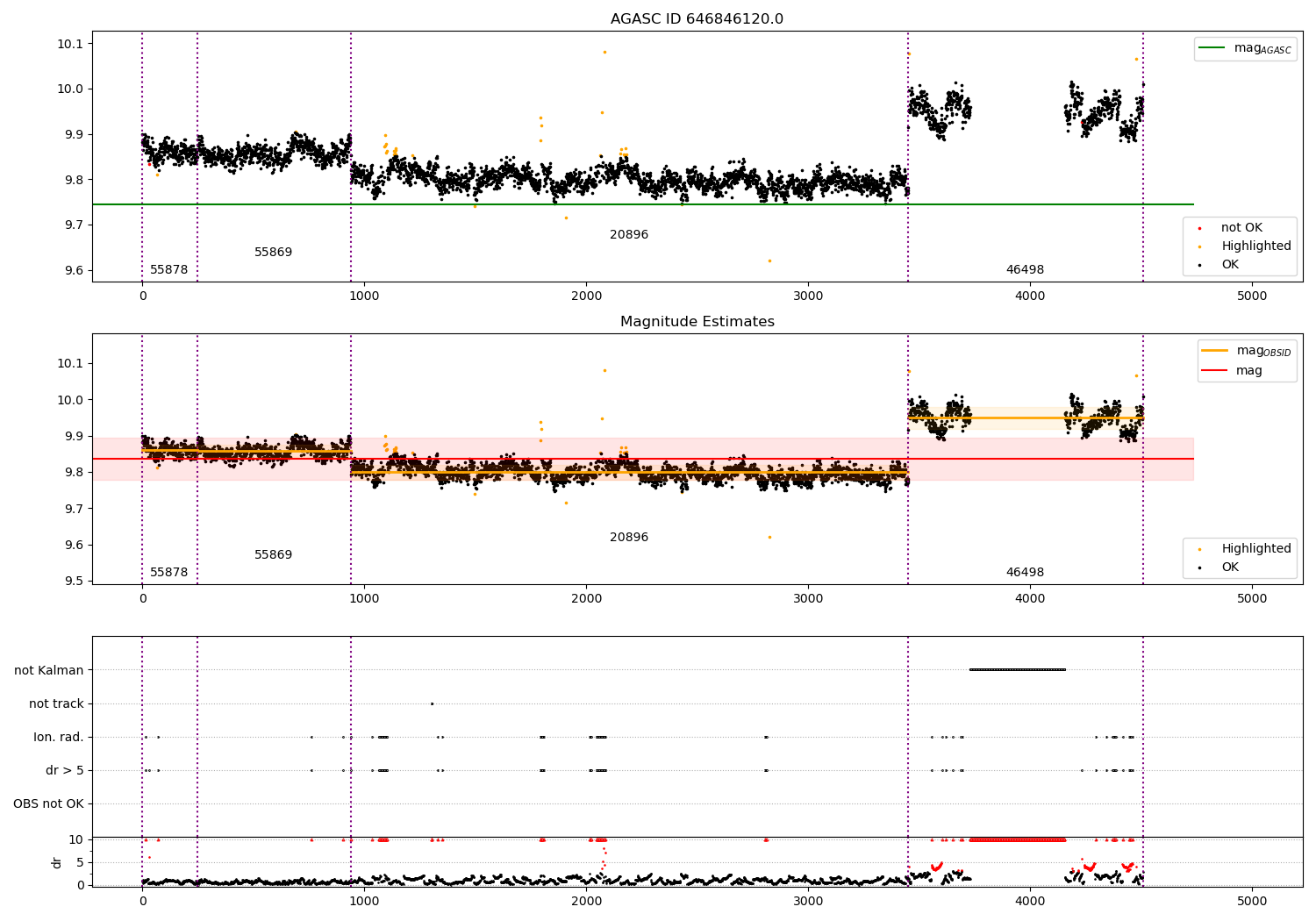This screenshot has width=1316, height=921.
Task: Click obsid label 20896 in AGASC ID plot
Action: coord(629,235)
